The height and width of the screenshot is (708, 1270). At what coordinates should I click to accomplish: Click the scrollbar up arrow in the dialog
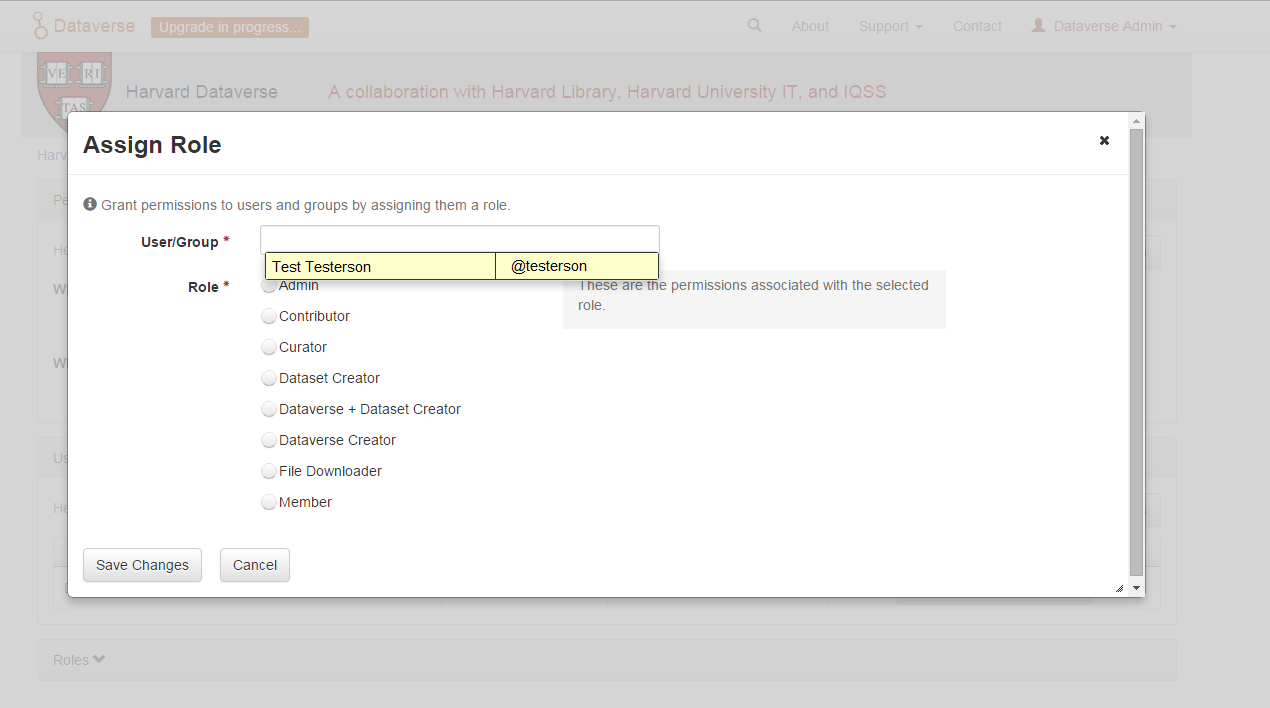pyautogui.click(x=1135, y=119)
